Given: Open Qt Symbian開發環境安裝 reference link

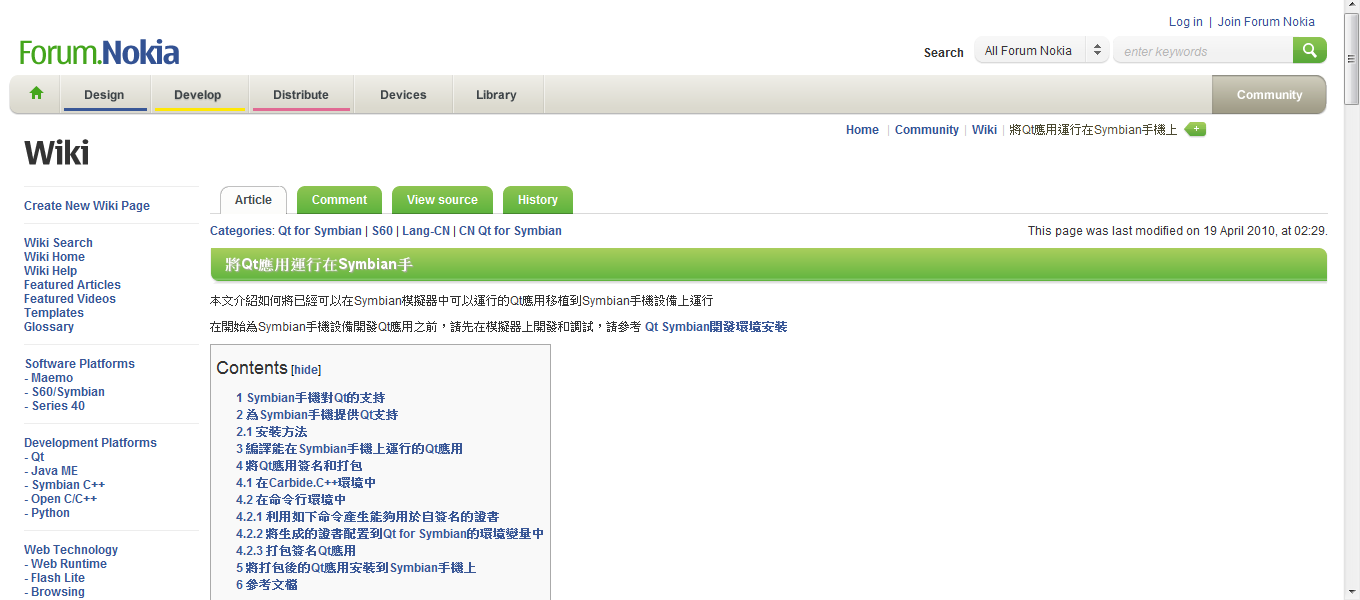Looking at the screenshot, I should click(716, 327).
